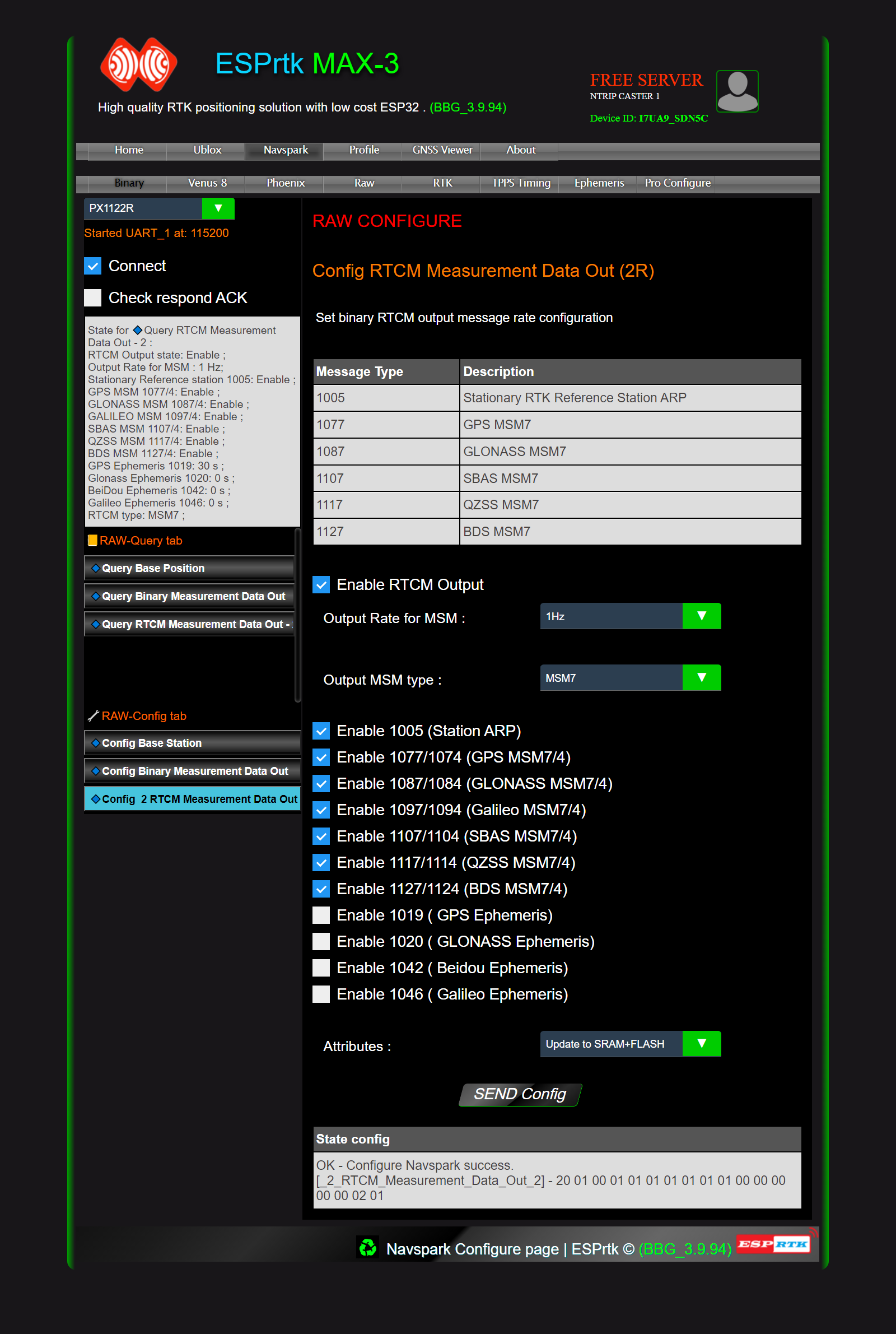Click the left query panel scrollbar
This screenshot has height=1334, width=896.
pos(297,615)
